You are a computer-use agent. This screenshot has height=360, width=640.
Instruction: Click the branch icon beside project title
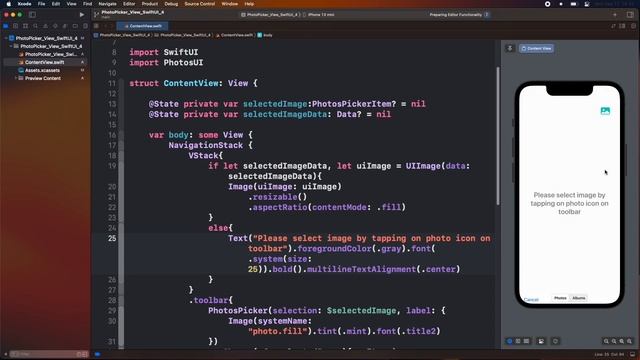pyautogui.click(x=96, y=15)
